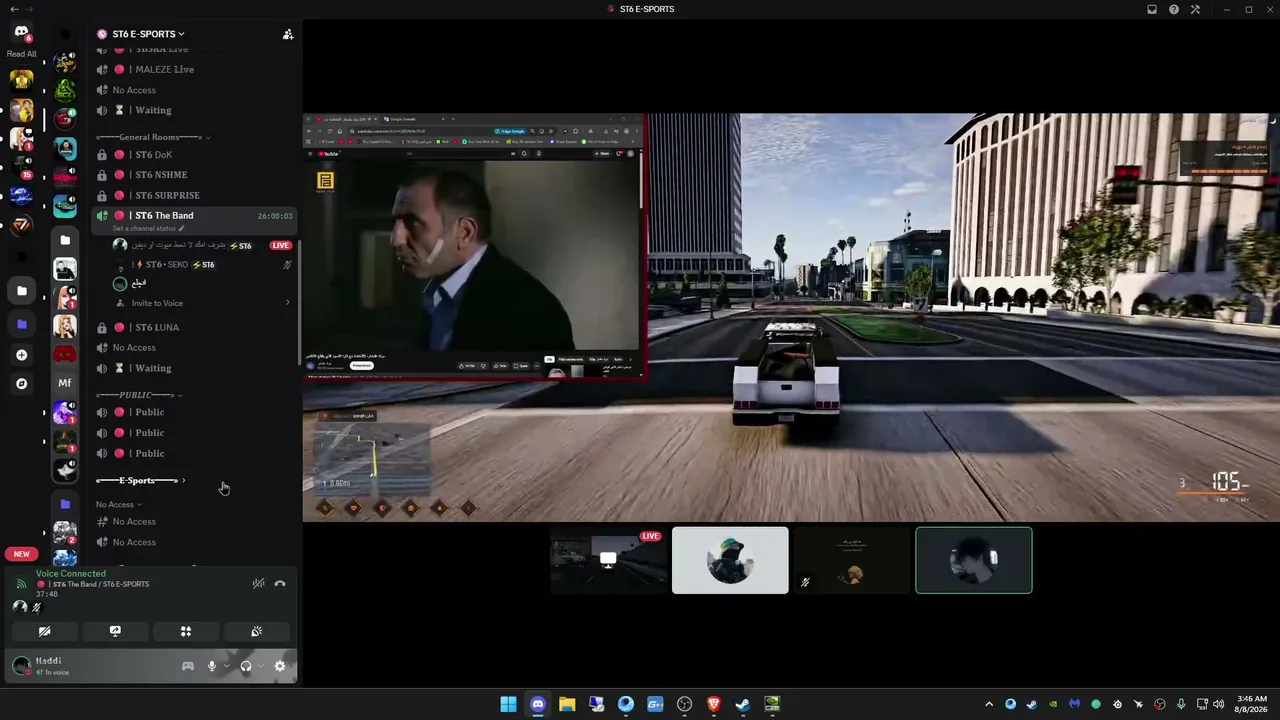Collapse the General Rooms category
Viewport: 1280px width, 720px height.
(x=153, y=137)
